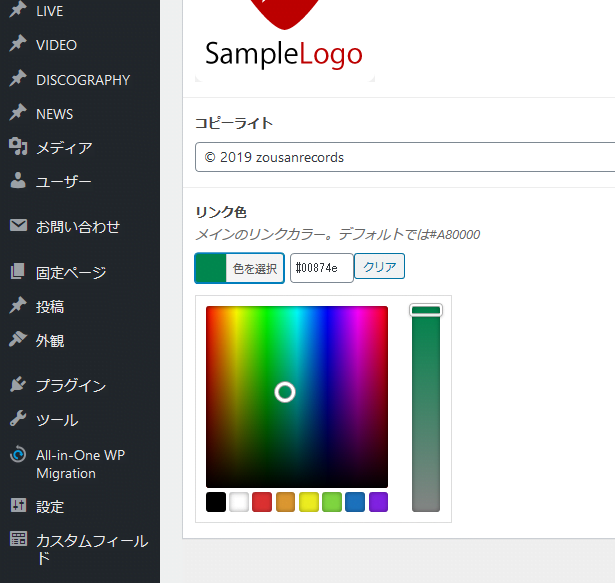
Task: Click the plug icon beside プラグイン
Action: (x=18, y=385)
